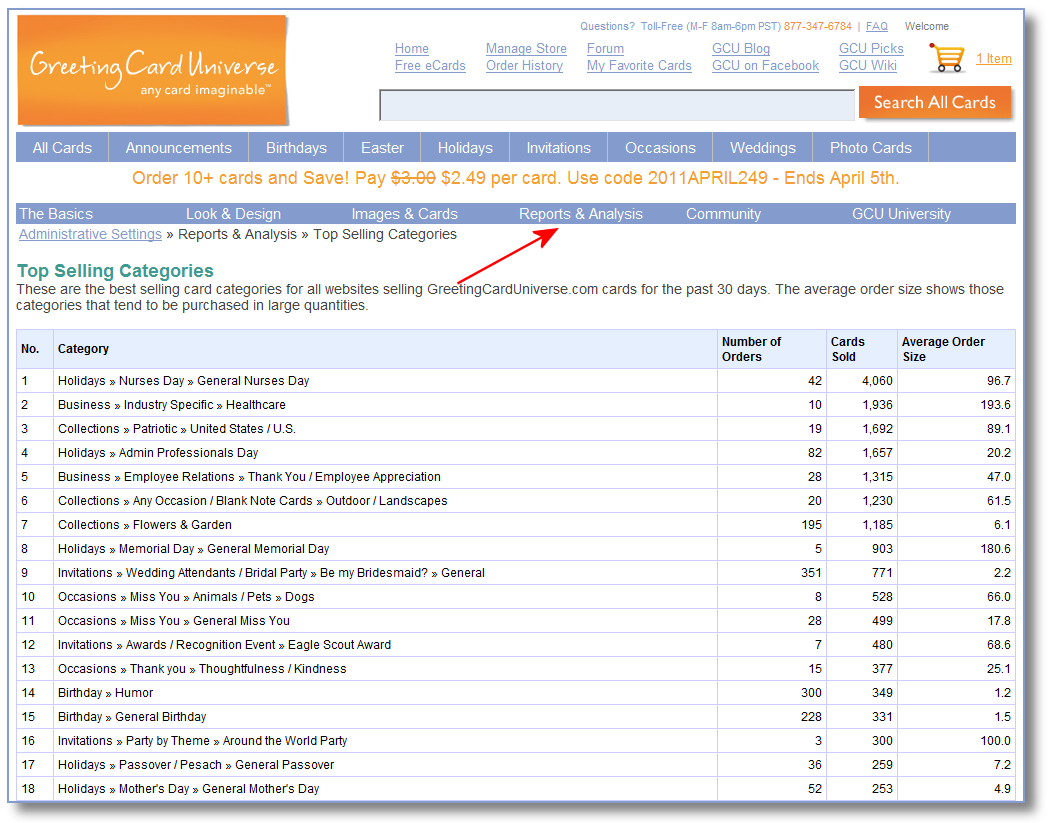Image resolution: width=1053 pixels, height=823 pixels.
Task: Select the Patriotic United States category row
Action: [x=516, y=429]
